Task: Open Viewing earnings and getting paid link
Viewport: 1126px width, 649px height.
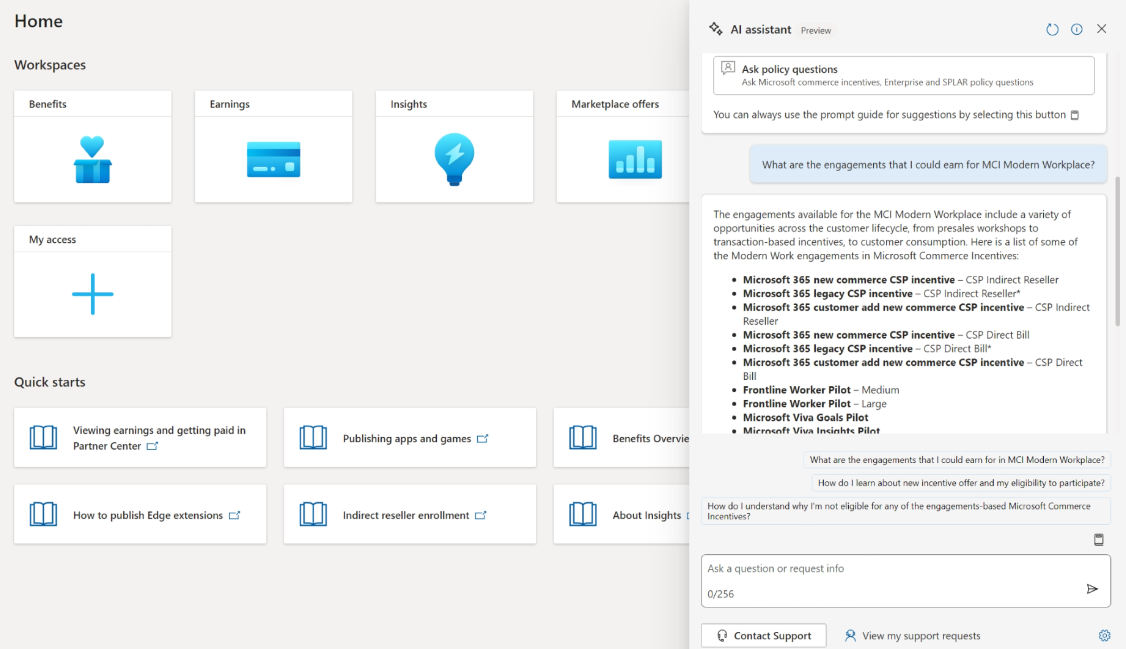Action: 159,438
